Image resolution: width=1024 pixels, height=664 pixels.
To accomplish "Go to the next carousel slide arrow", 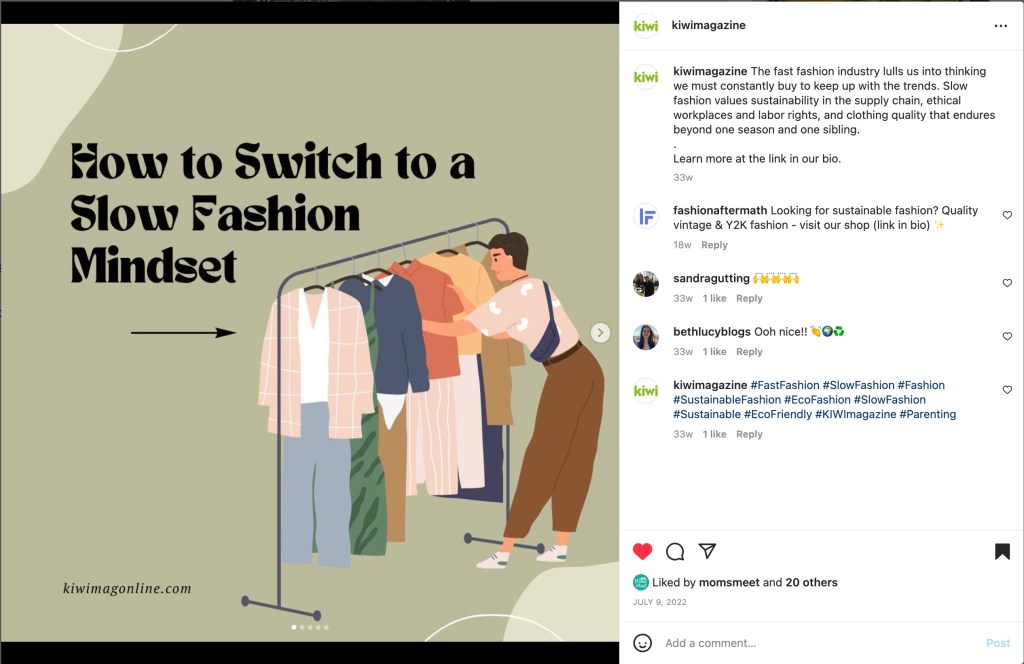I will pos(600,333).
